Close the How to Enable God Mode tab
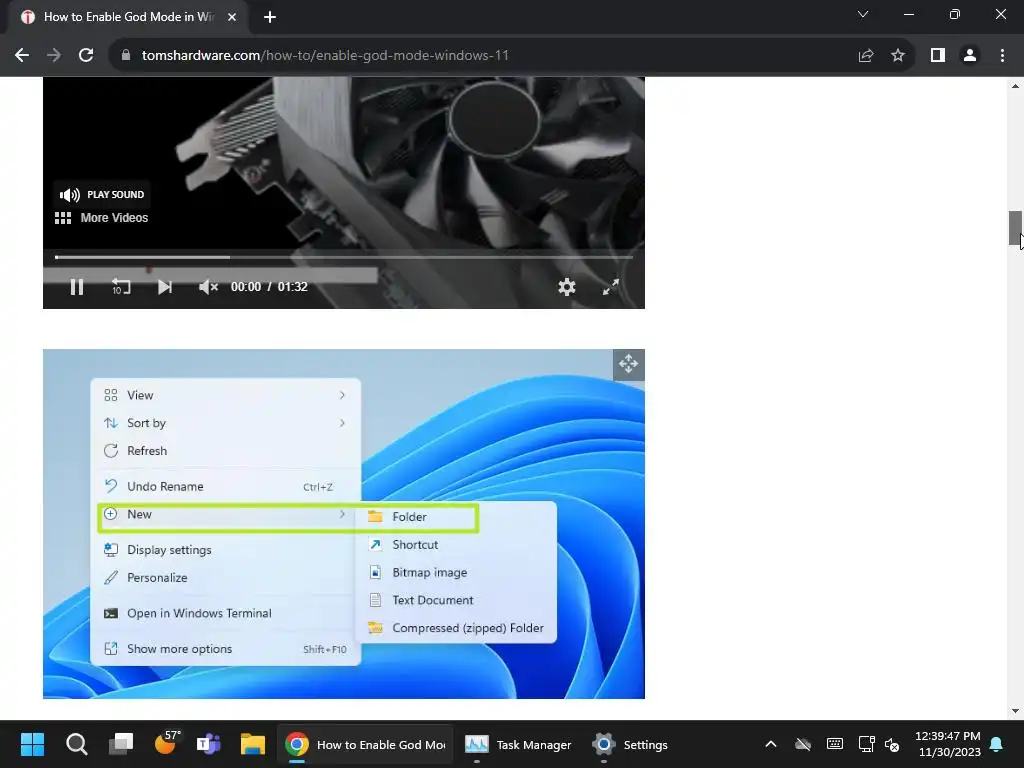Image resolution: width=1024 pixels, height=768 pixels. click(232, 17)
